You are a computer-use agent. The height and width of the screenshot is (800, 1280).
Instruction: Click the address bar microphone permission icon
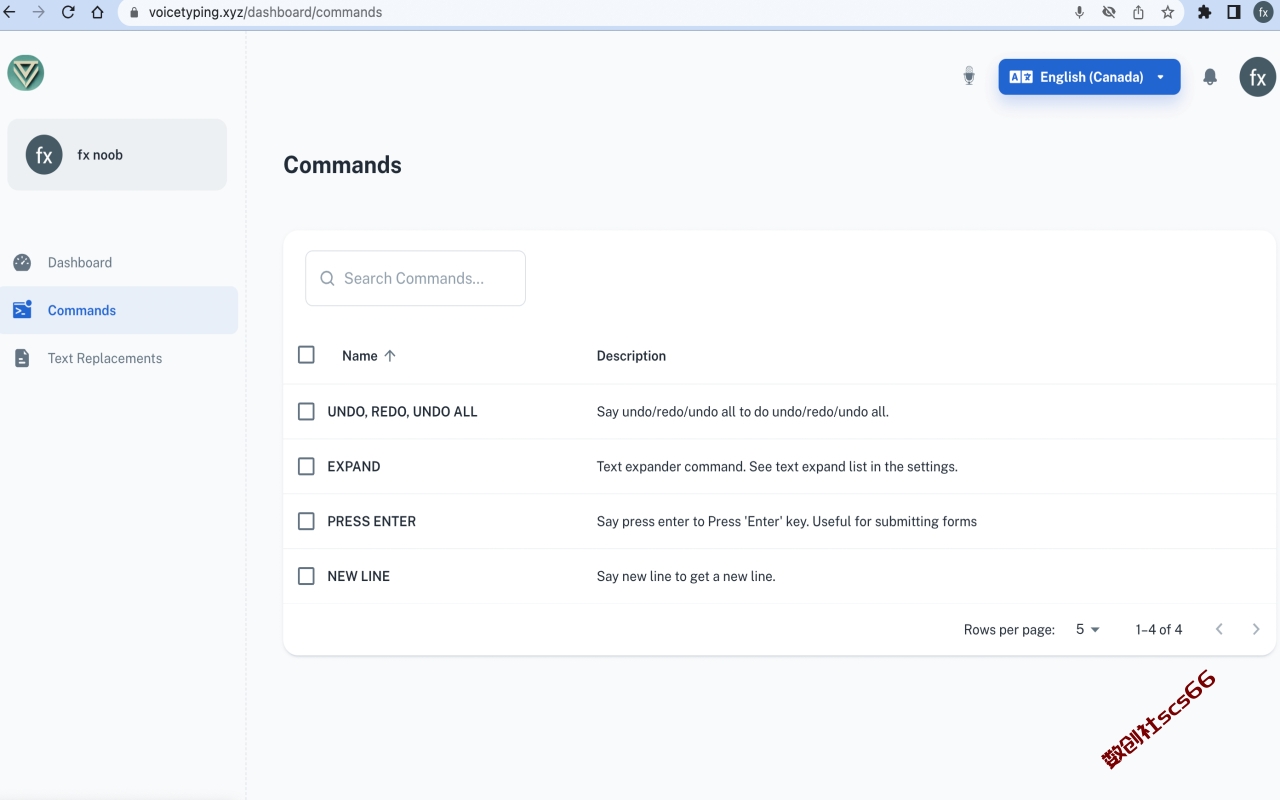pos(1079,12)
